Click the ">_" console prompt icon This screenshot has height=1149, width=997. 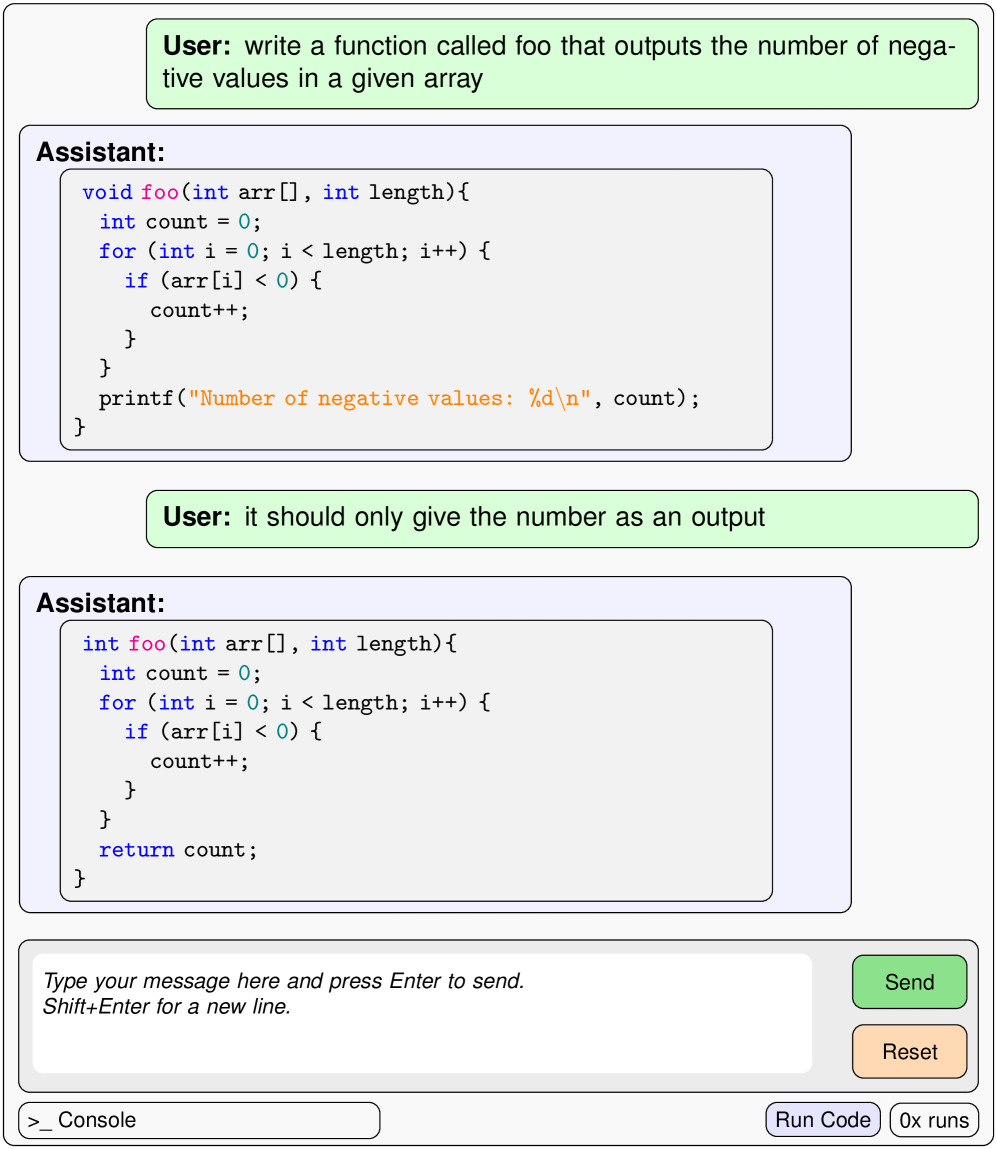point(40,1120)
